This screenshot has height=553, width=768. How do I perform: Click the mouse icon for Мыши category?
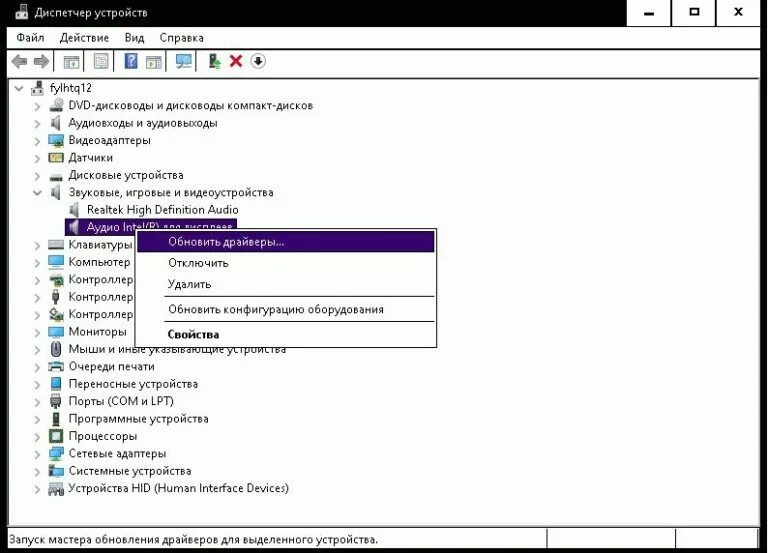click(x=56, y=349)
